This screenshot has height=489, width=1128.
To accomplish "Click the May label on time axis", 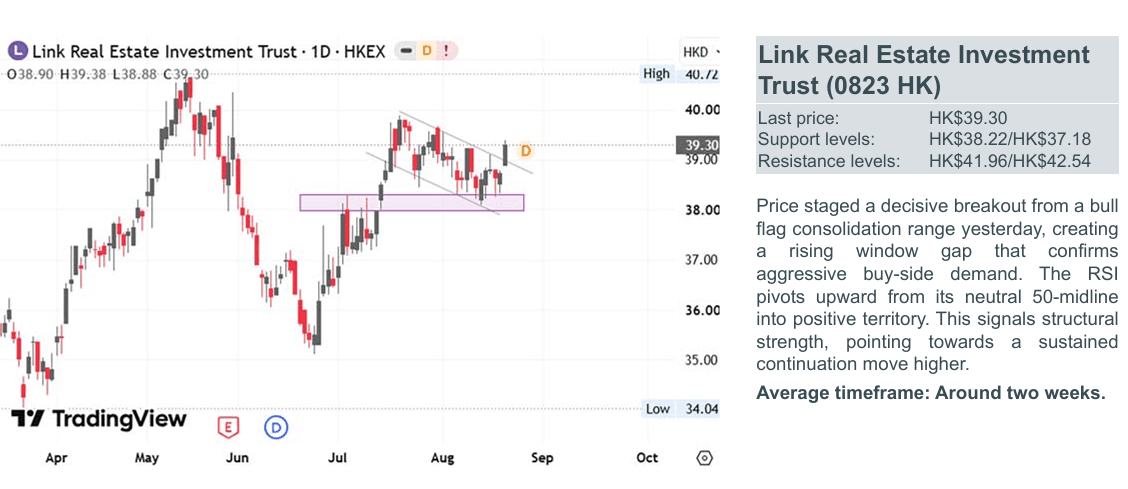I will coord(147,458).
